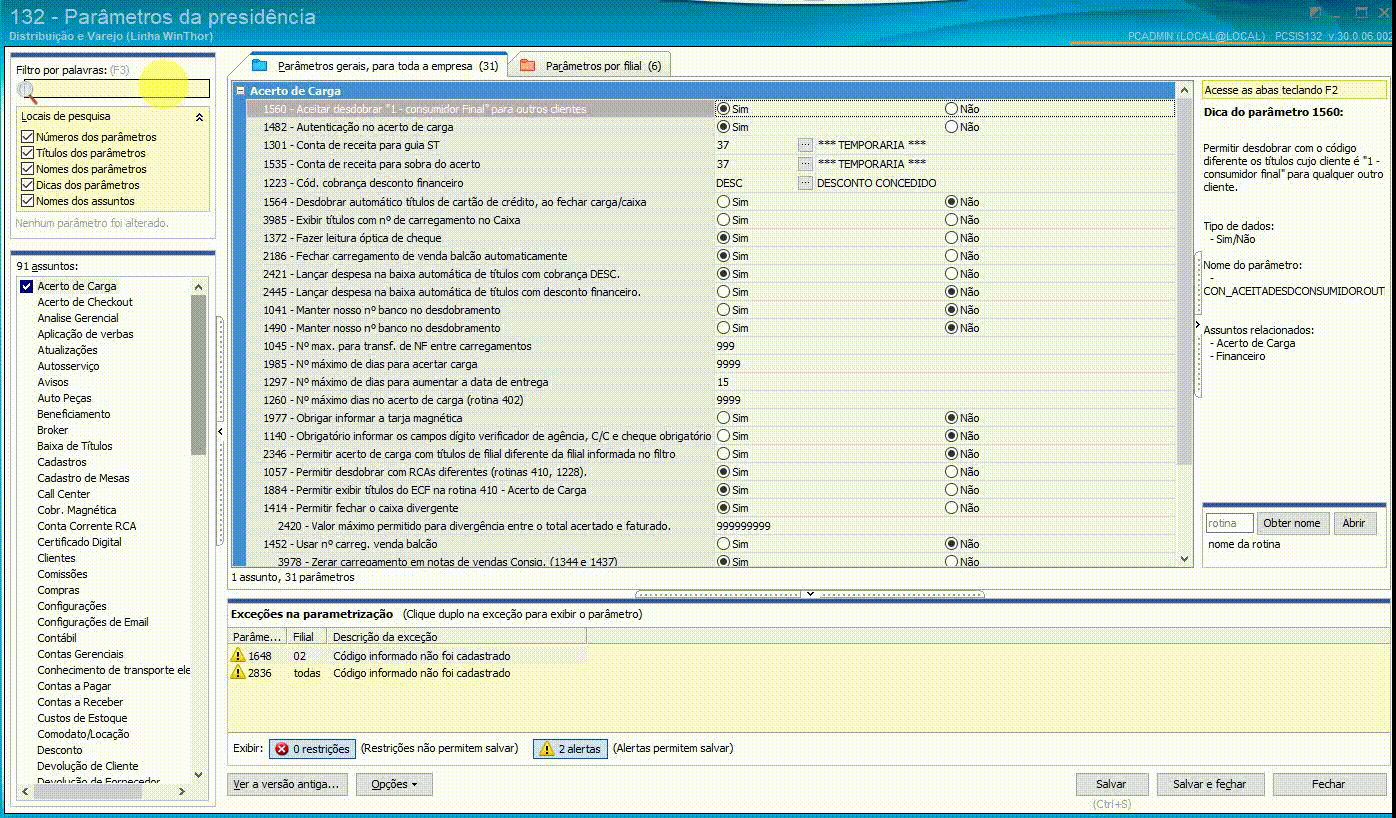Click the restore-down window icon in title bar
The width and height of the screenshot is (1396, 818).
[x=1361, y=13]
